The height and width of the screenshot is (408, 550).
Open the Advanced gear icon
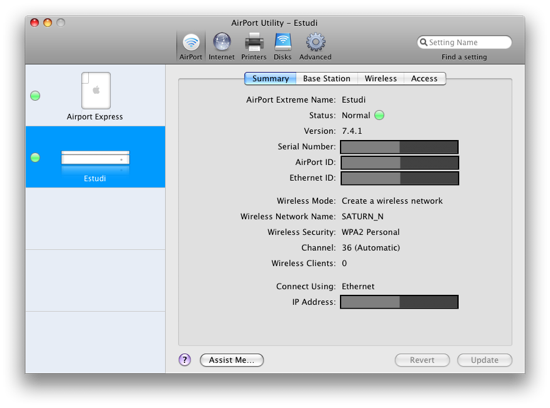point(315,42)
